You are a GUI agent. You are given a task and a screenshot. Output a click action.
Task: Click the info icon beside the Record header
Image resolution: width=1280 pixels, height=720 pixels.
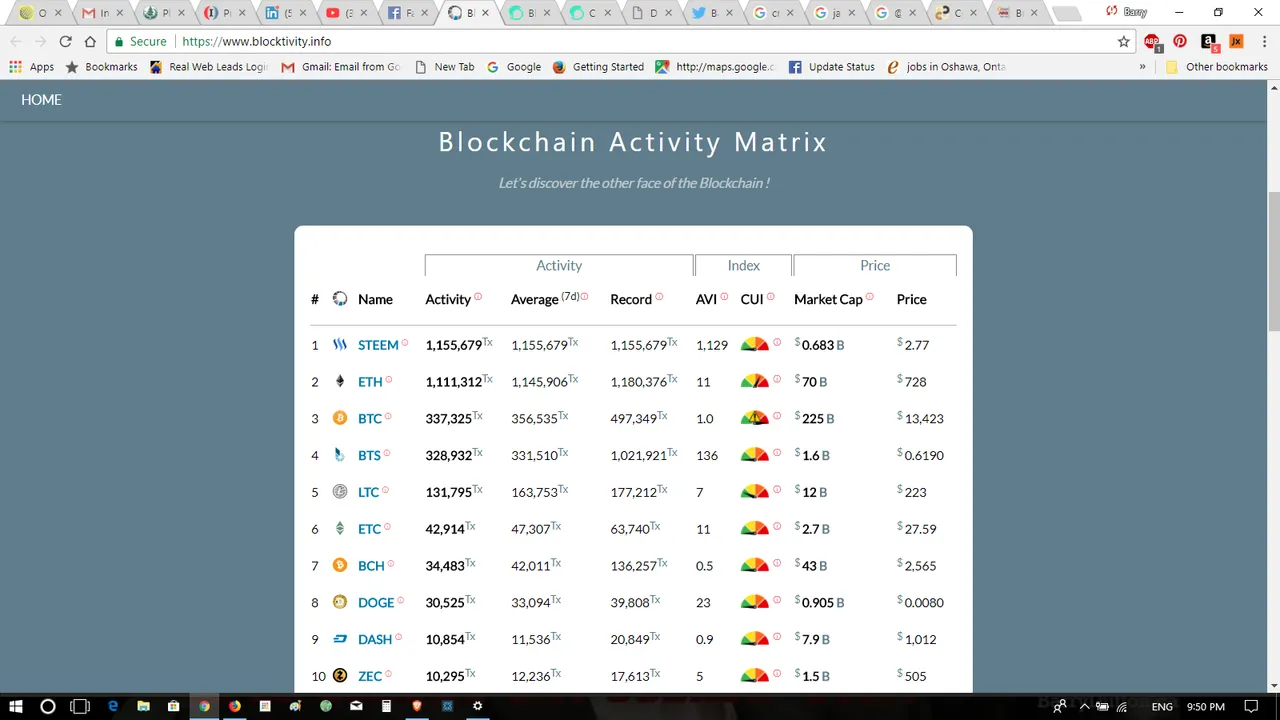[659, 296]
